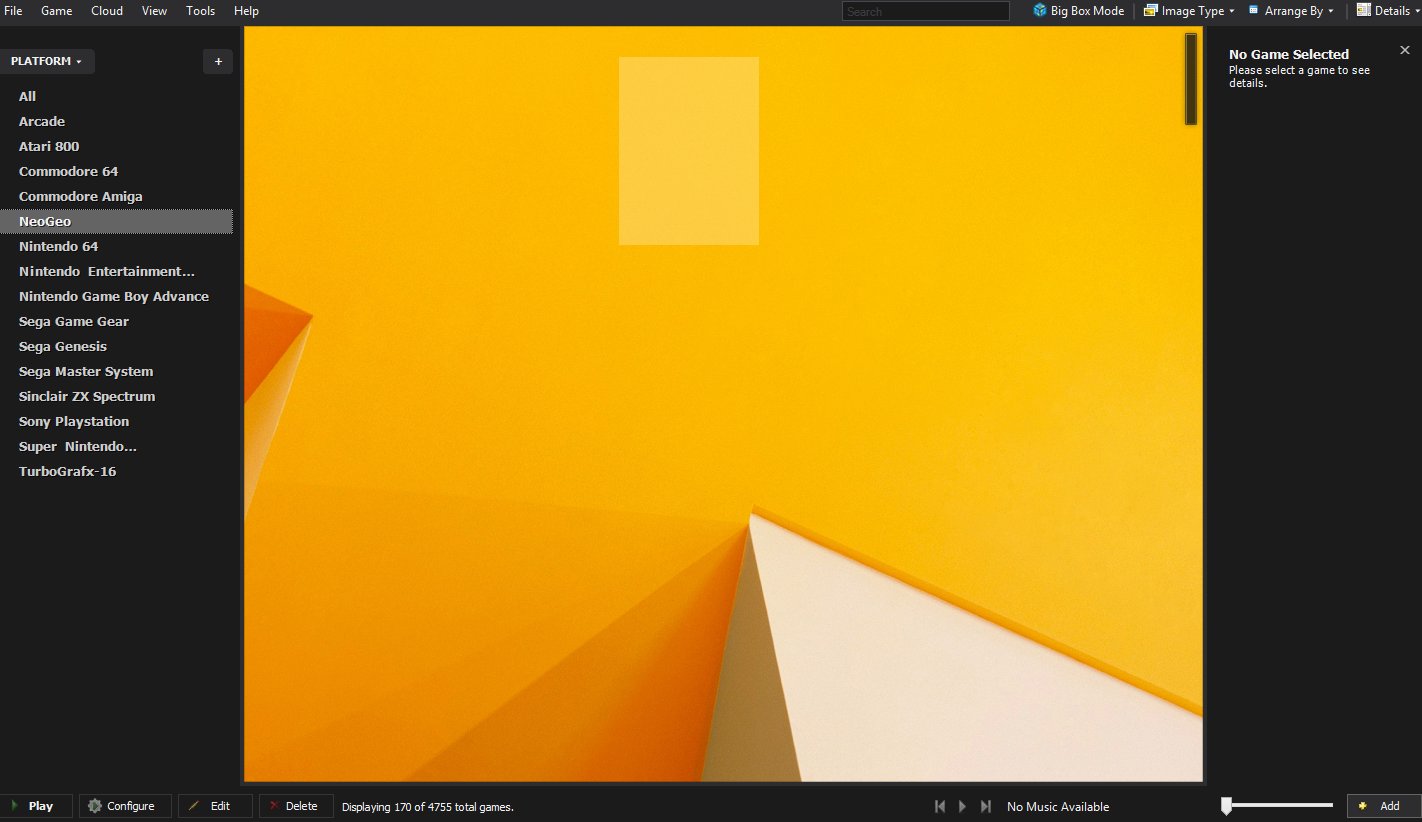Select the All platform entry
The width and height of the screenshot is (1422, 822).
click(116, 96)
